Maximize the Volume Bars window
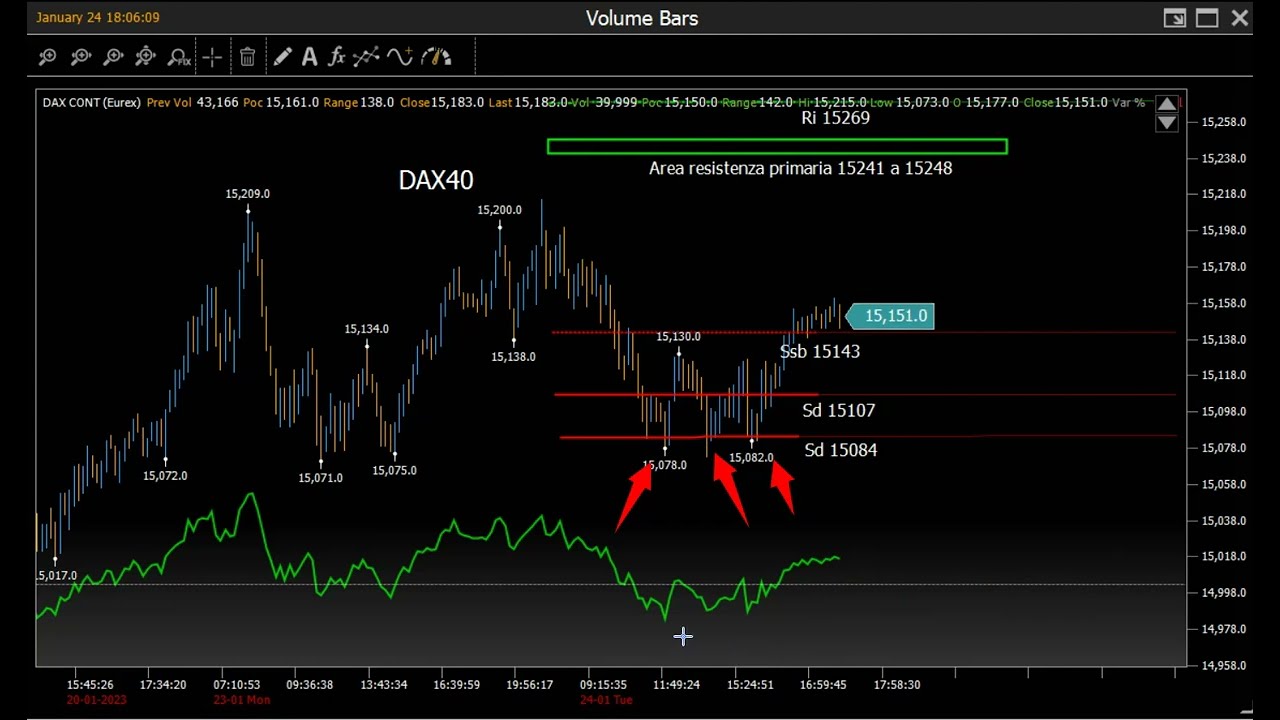Viewport: 1280px width, 720px height. tap(1207, 18)
